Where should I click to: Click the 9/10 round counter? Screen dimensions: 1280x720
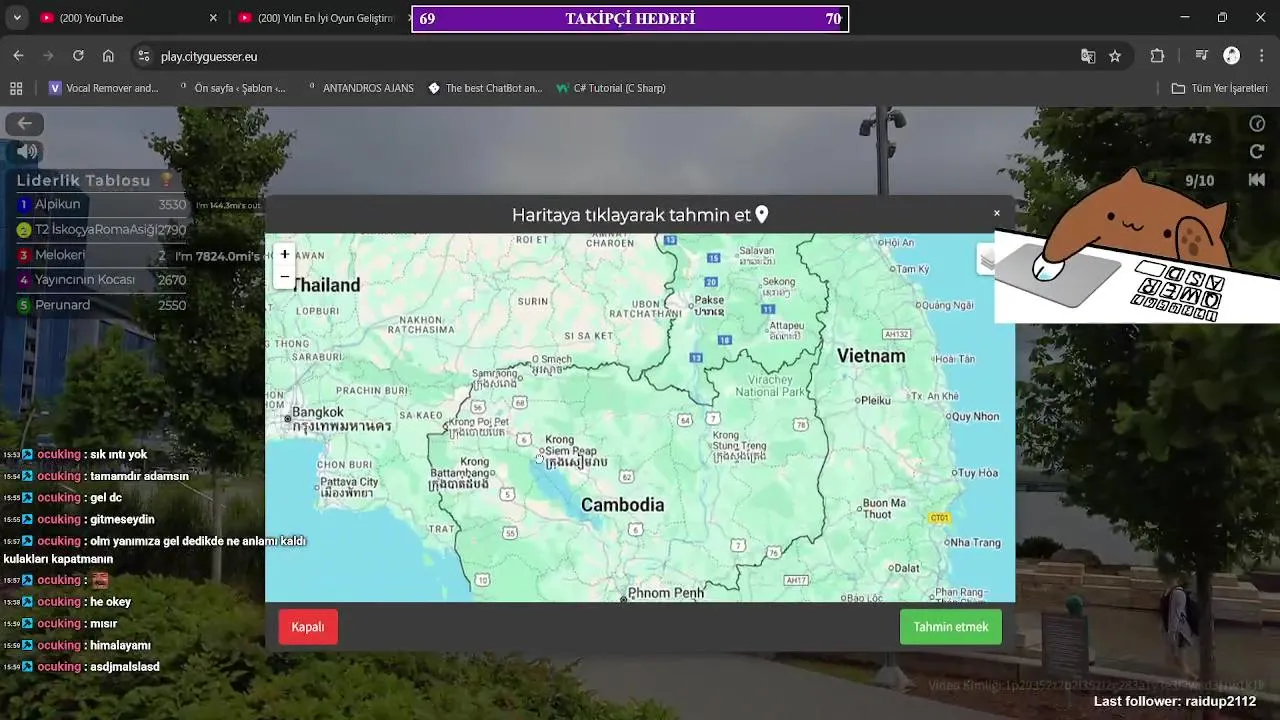(1199, 181)
